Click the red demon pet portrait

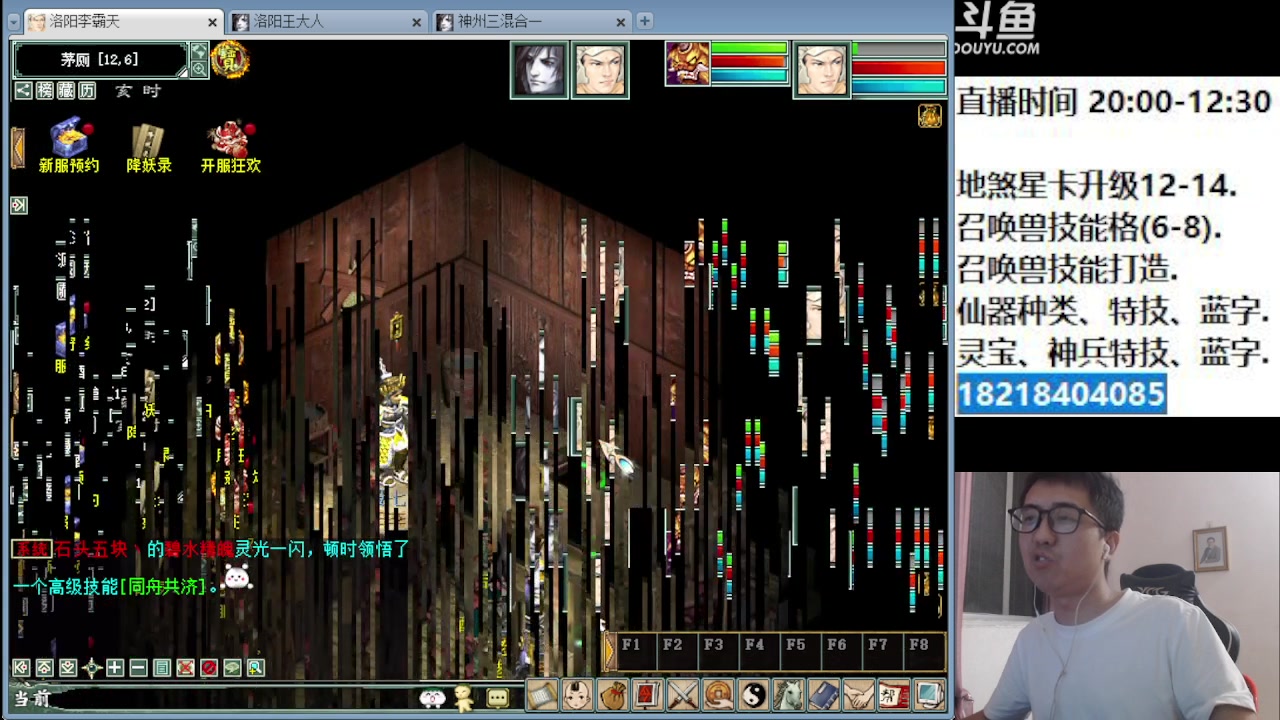[688, 63]
